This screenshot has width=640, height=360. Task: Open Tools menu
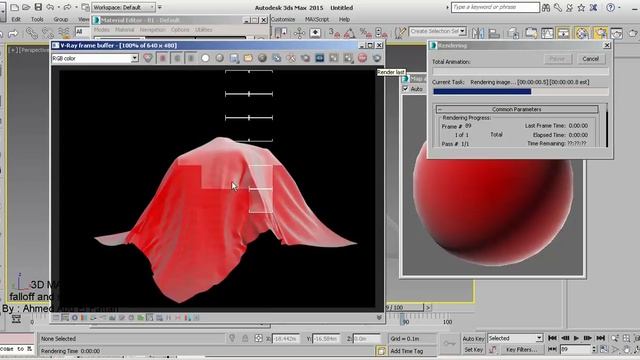coord(37,19)
